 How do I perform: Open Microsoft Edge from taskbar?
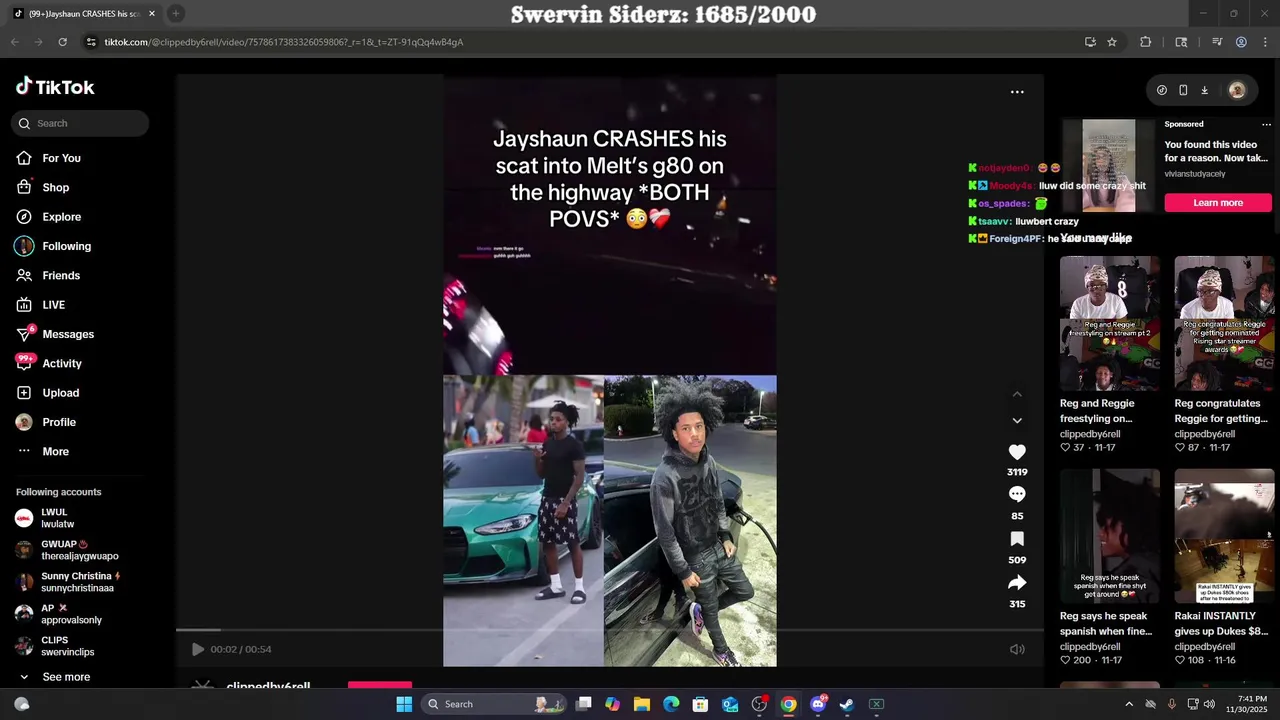pos(671,704)
